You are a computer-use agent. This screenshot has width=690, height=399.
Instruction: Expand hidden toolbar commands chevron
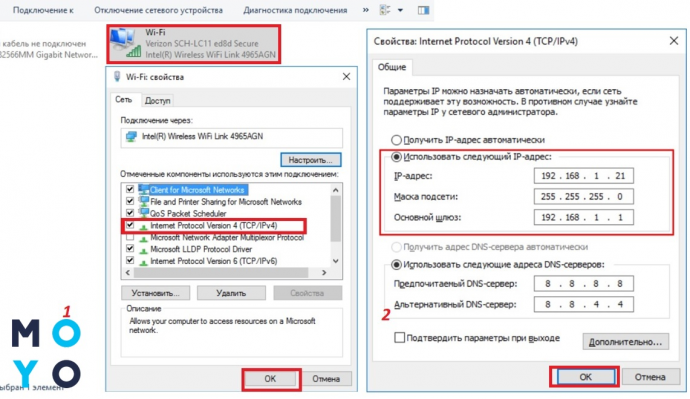[366, 10]
